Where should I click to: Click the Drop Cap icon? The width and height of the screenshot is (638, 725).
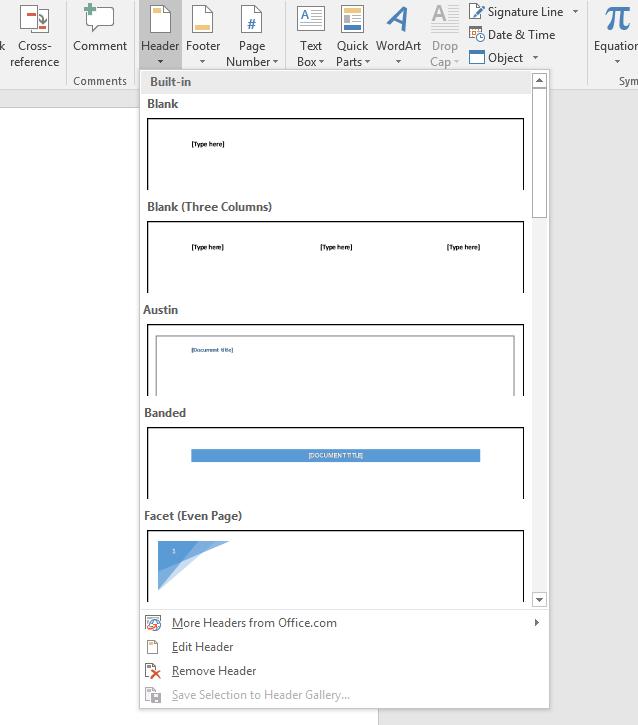tap(445, 19)
